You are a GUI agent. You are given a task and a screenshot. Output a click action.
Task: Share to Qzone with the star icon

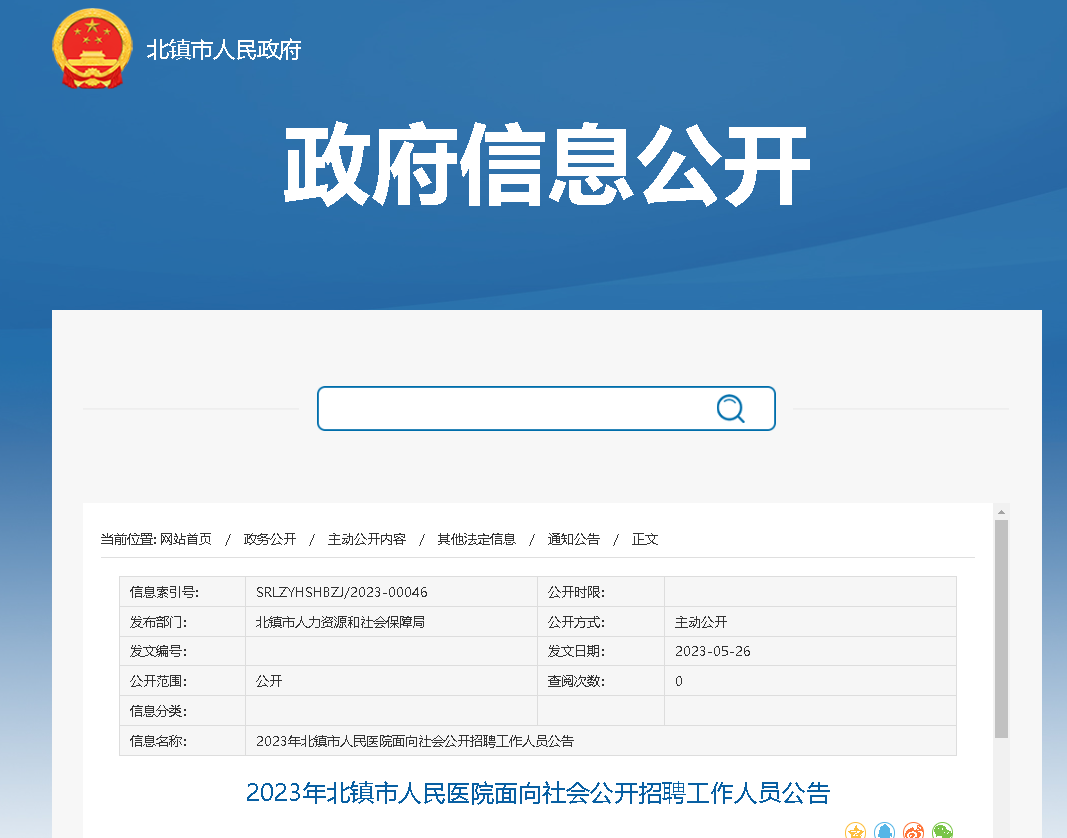(x=855, y=831)
